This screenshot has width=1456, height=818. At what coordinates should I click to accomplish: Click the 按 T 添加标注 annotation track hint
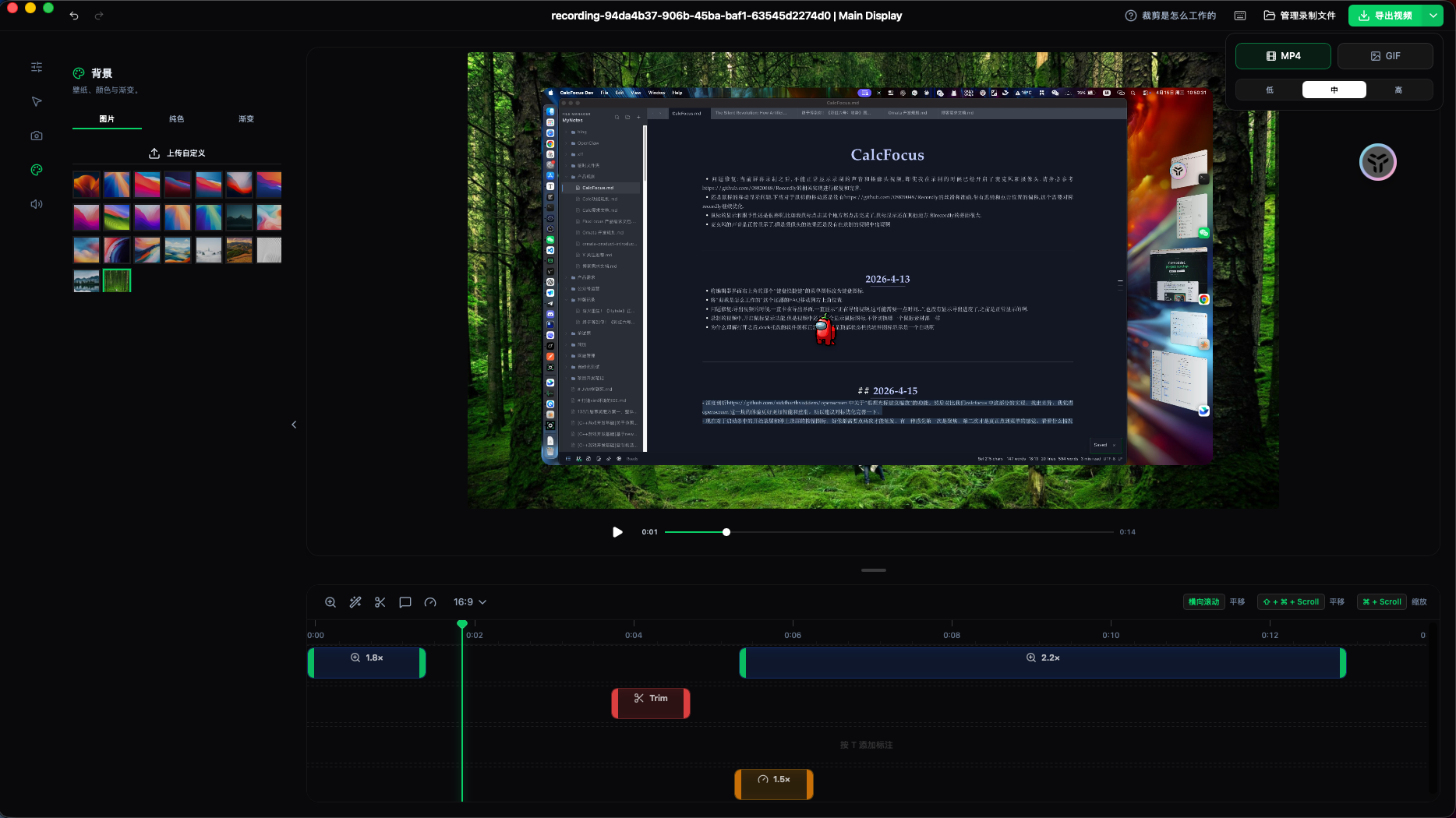click(x=867, y=745)
